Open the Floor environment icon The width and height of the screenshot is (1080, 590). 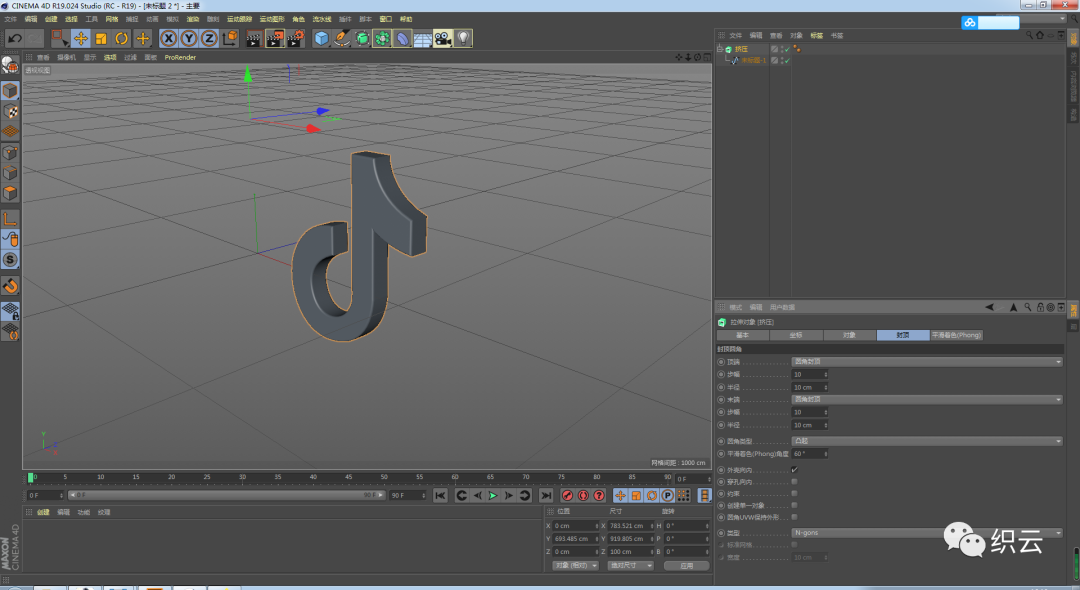422,39
